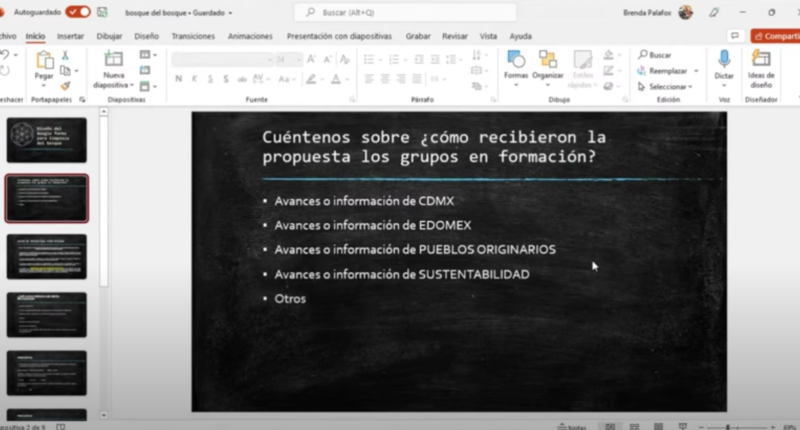The width and height of the screenshot is (800, 430).
Task: Expand the Reemplazar dropdown arrow
Action: [694, 71]
